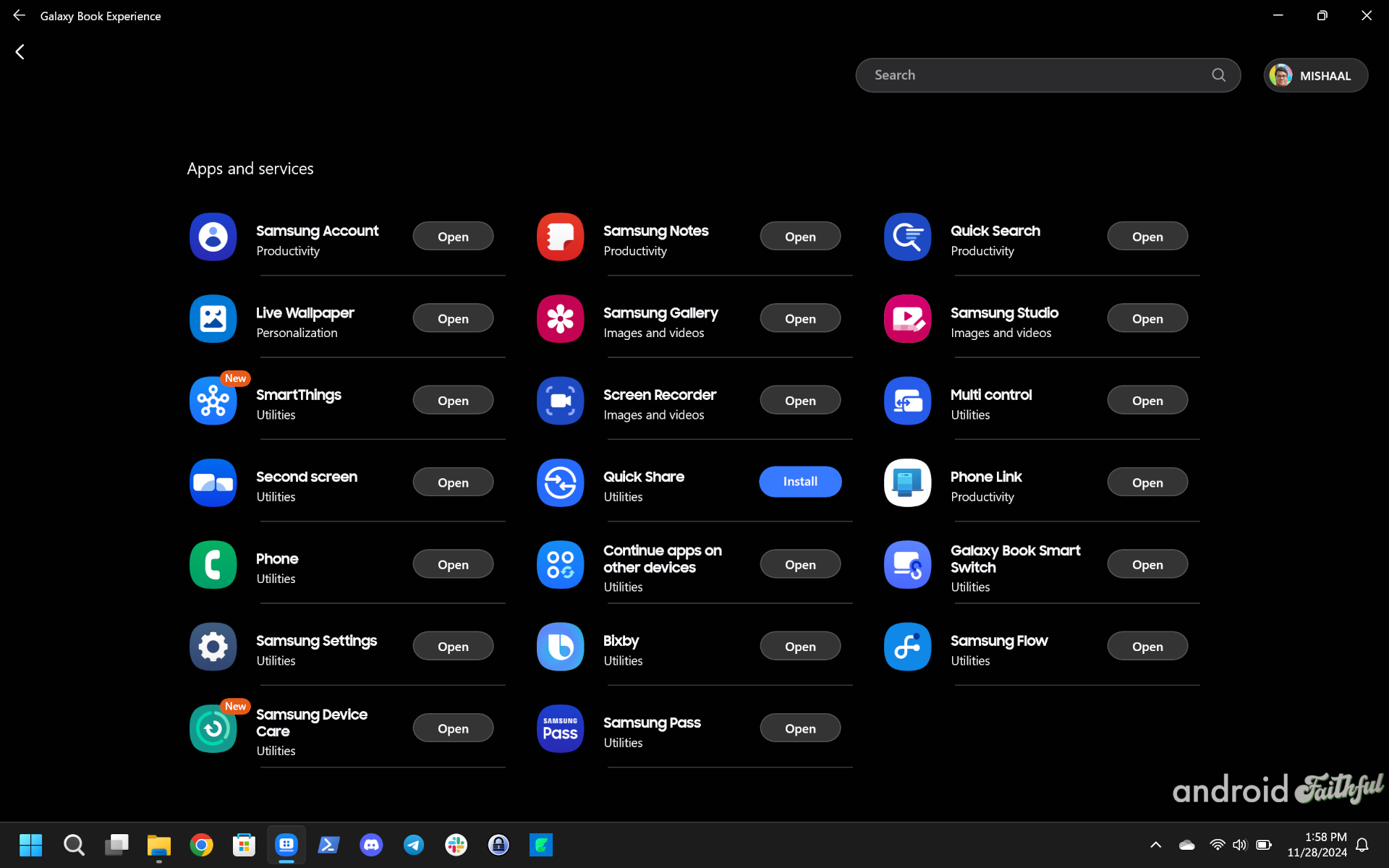Open SmartThings
Viewport: 1389px width, 868px height.
click(x=453, y=400)
